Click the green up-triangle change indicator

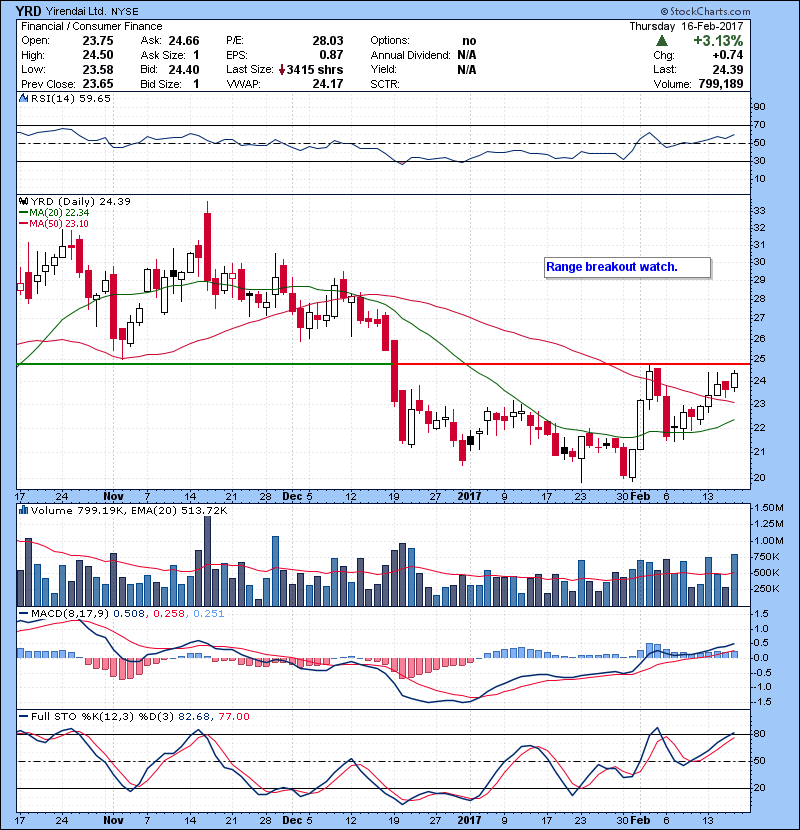click(x=661, y=41)
